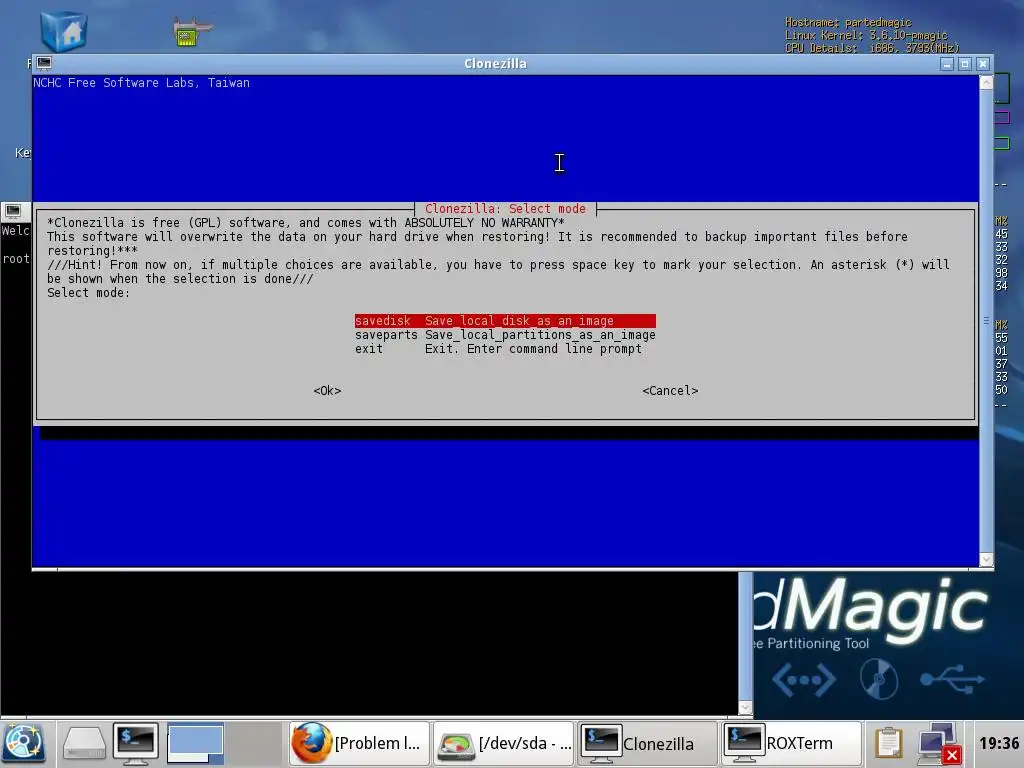Click the background terminal scrollbar down arrow
This screenshot has width=1024, height=768.
(x=745, y=707)
